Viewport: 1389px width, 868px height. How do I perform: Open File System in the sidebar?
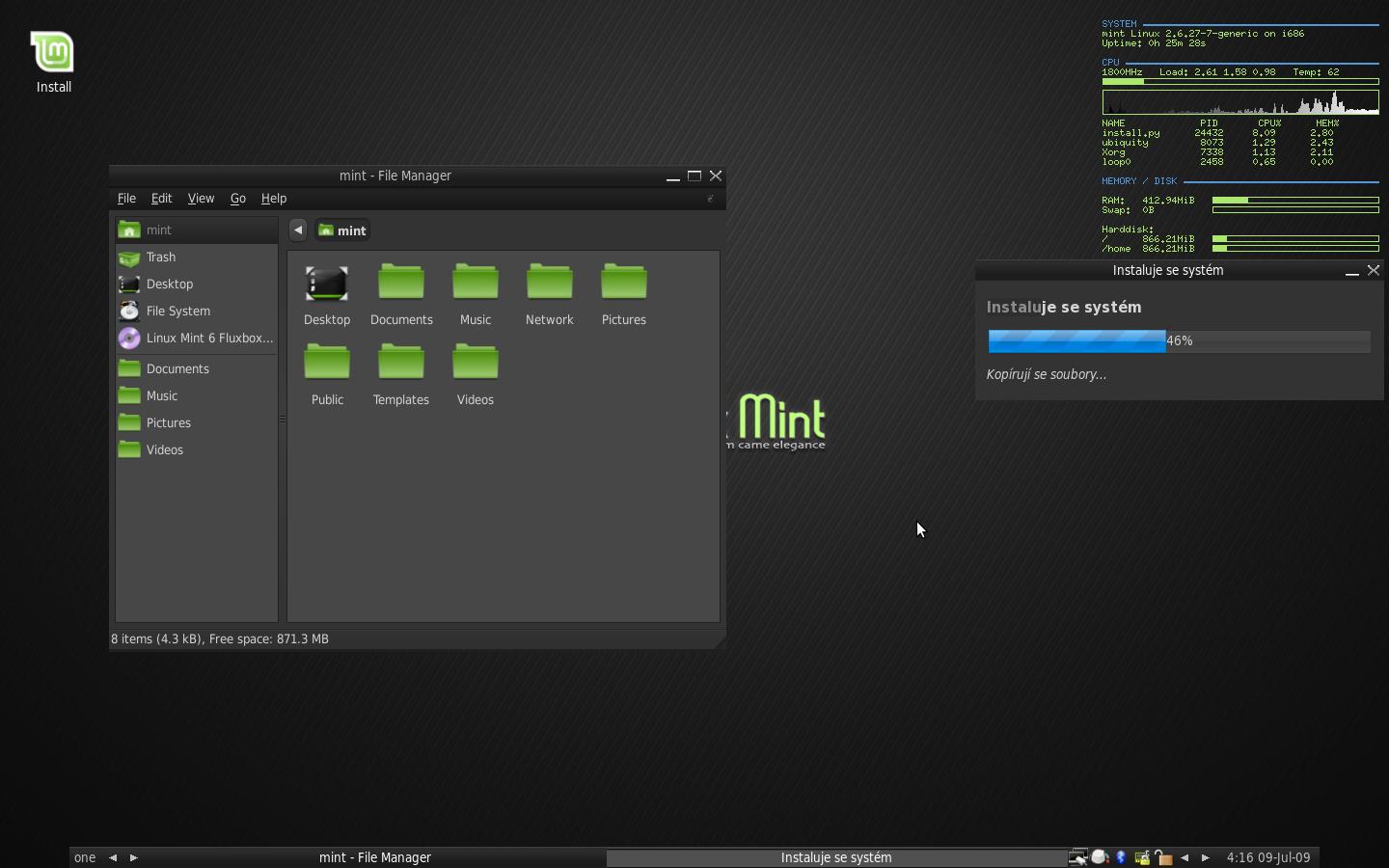197,311
